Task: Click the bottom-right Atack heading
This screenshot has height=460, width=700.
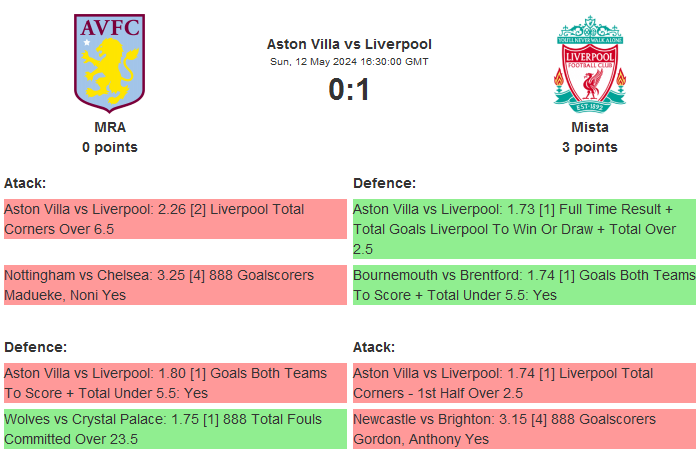Action: point(374,347)
